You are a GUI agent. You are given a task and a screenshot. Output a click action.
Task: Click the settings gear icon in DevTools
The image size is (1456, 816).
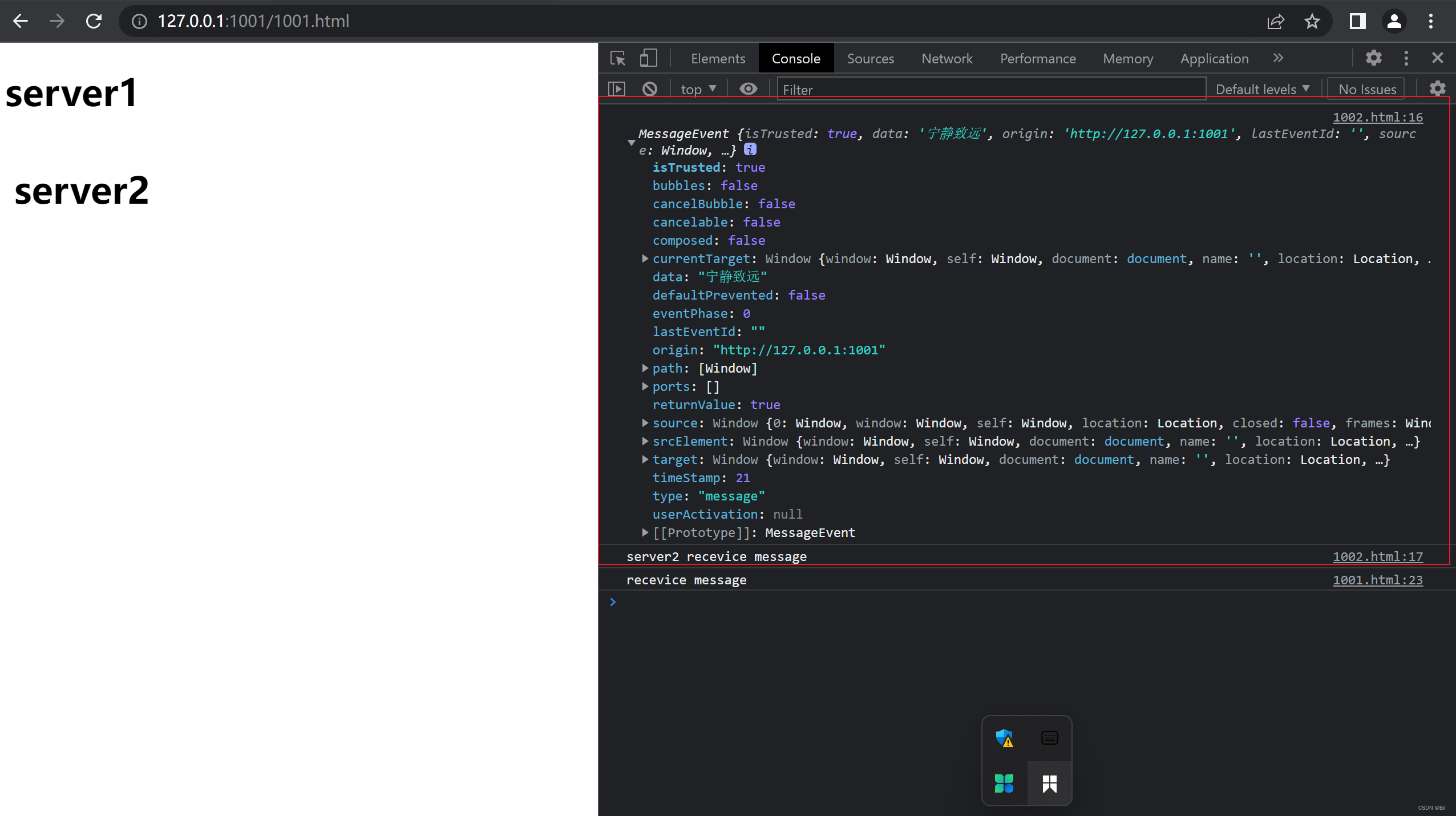(1373, 57)
